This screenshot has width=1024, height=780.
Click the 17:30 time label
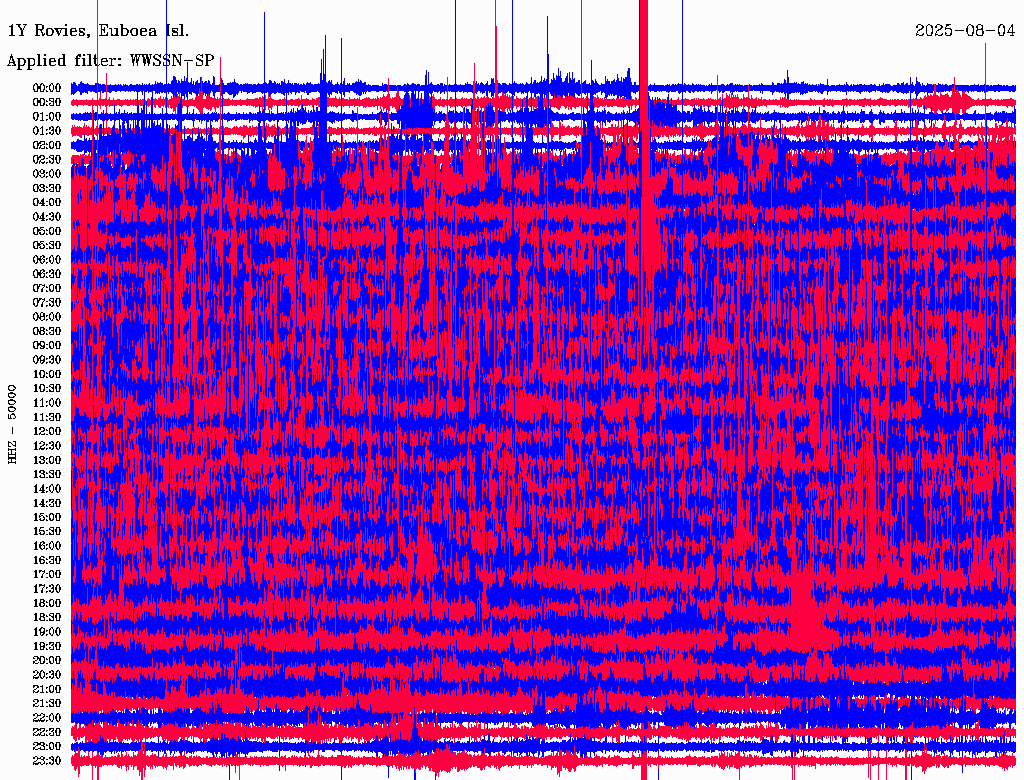[47, 589]
